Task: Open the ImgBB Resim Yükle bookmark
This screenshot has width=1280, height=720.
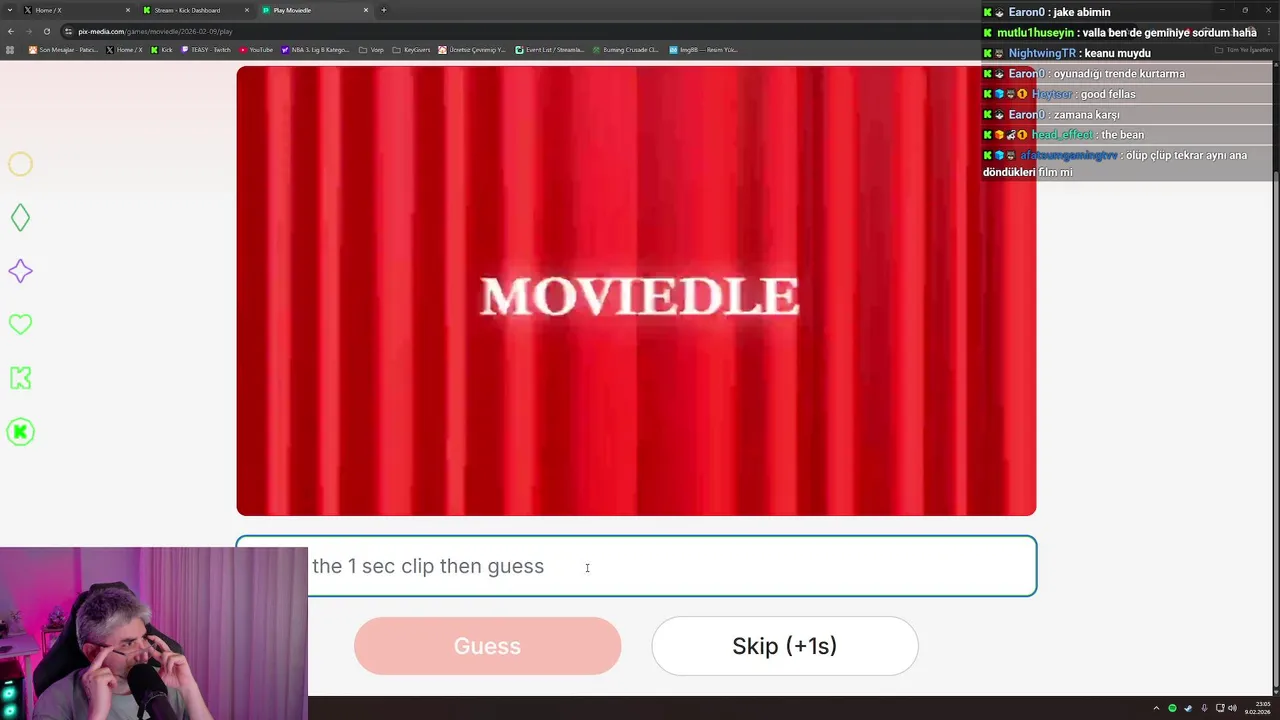Action: click(x=703, y=49)
